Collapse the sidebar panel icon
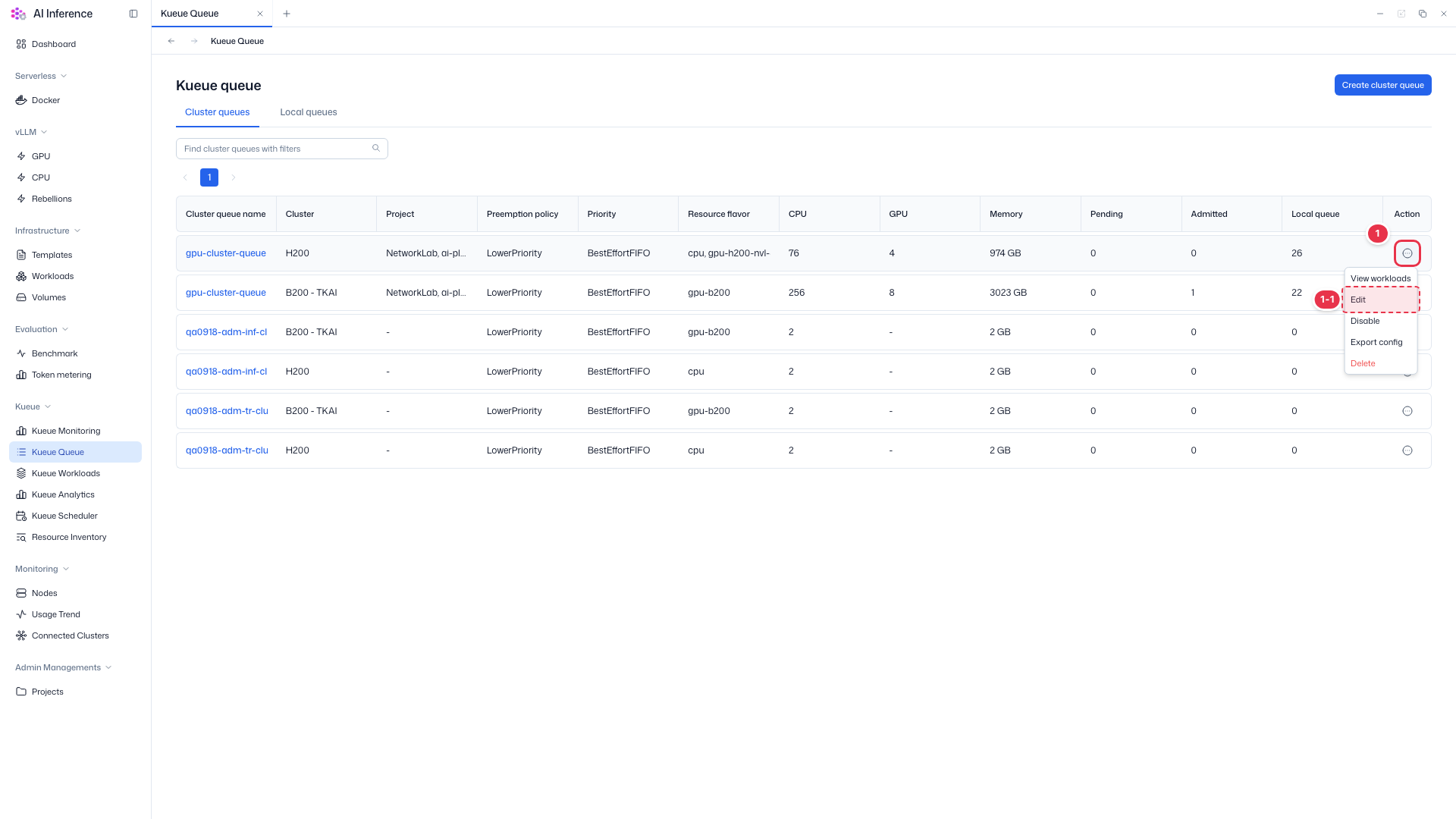This screenshot has width=1456, height=819. pyautogui.click(x=133, y=14)
